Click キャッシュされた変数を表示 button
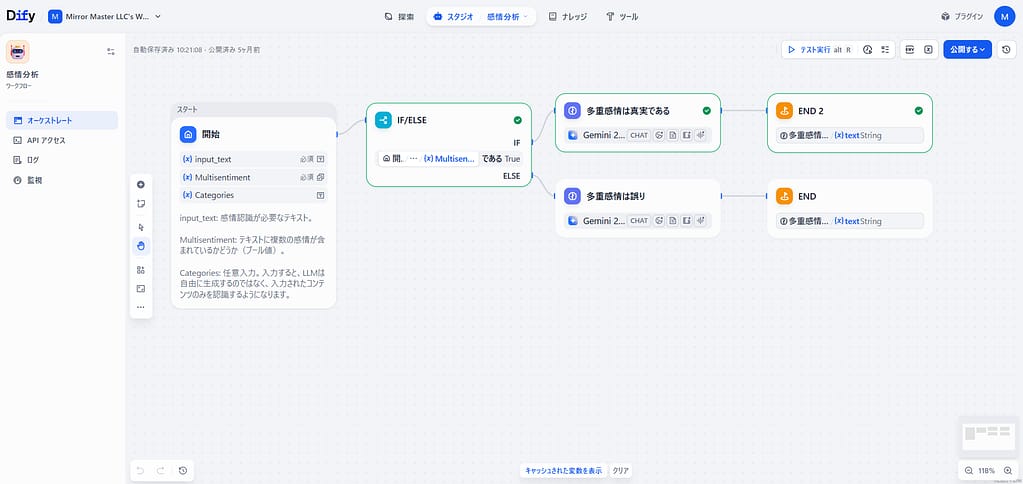Viewport: 1023px width, 484px height. (563, 470)
